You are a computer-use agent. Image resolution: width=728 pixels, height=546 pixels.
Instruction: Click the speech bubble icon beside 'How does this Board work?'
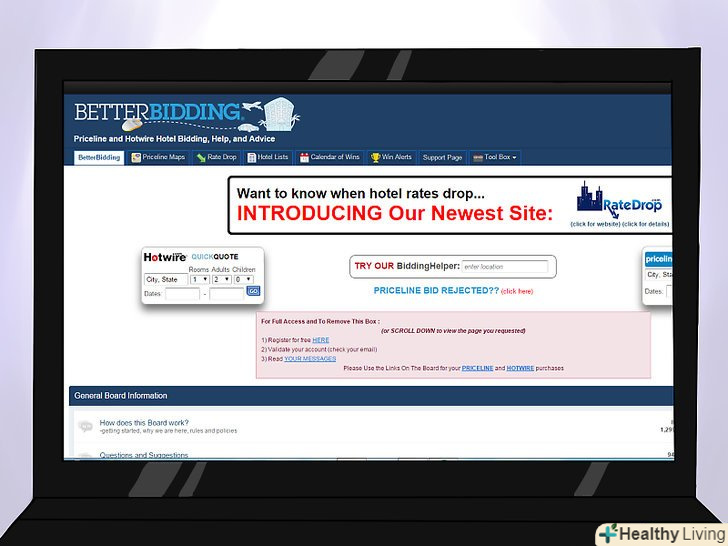(x=85, y=426)
